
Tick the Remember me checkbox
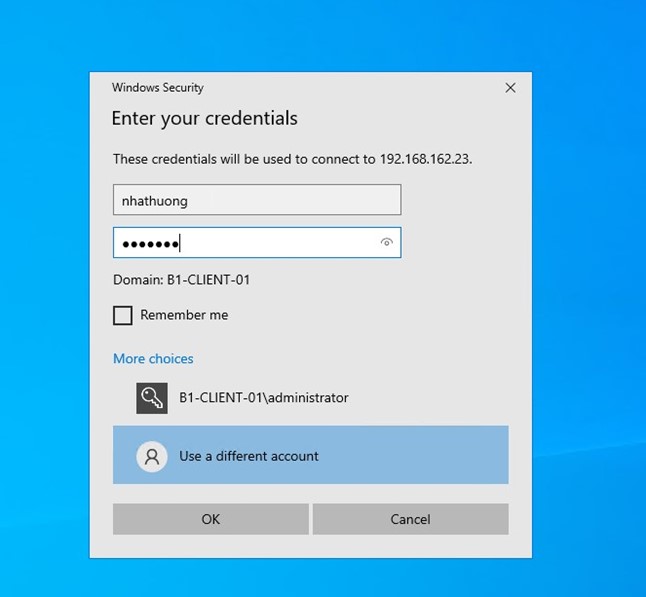[123, 316]
